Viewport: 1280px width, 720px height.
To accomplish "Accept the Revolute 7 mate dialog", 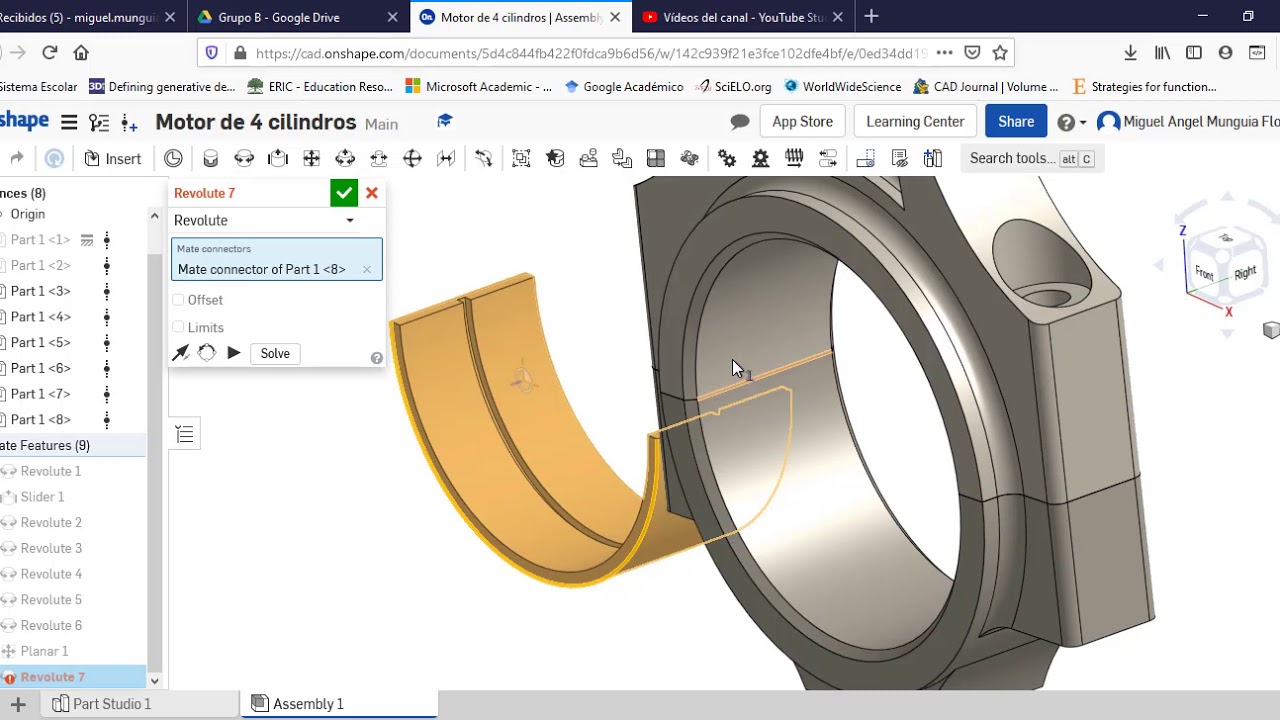I will [344, 193].
